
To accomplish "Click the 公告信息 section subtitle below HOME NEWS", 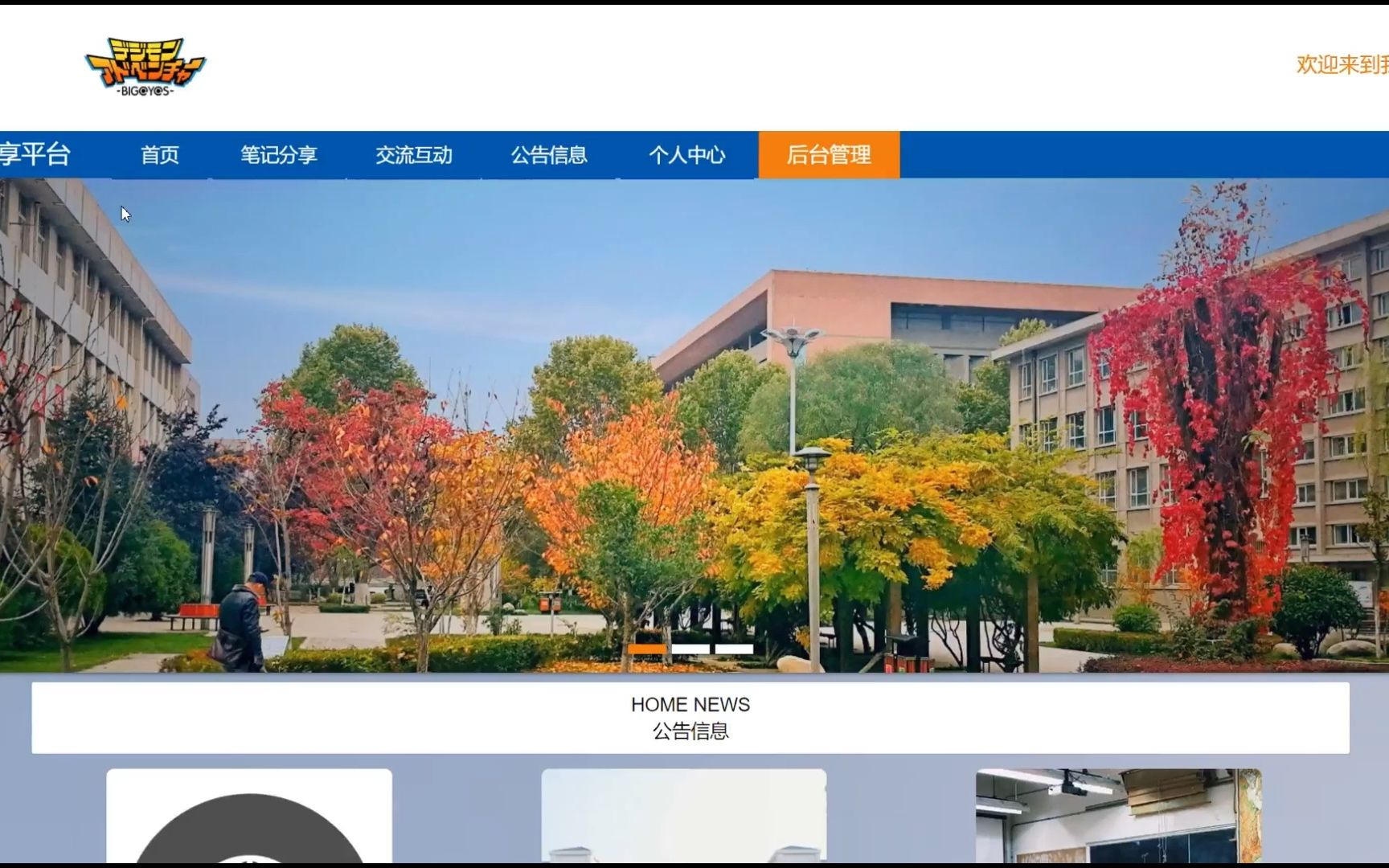I will (x=690, y=731).
